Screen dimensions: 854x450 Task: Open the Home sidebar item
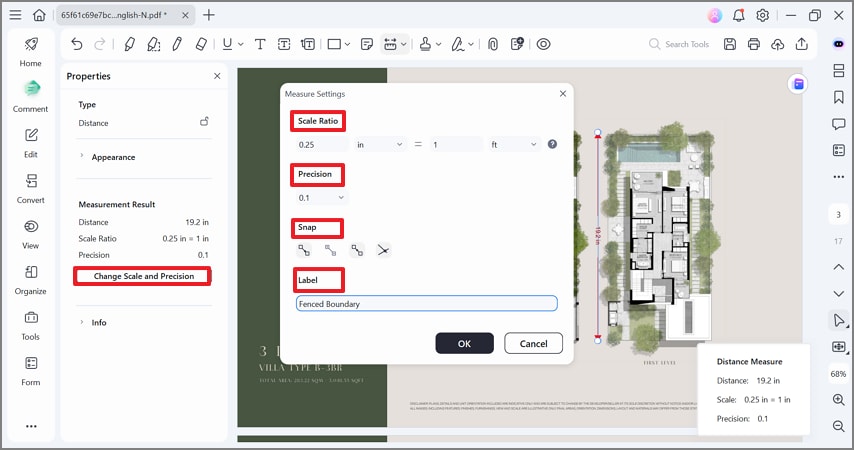click(x=30, y=52)
